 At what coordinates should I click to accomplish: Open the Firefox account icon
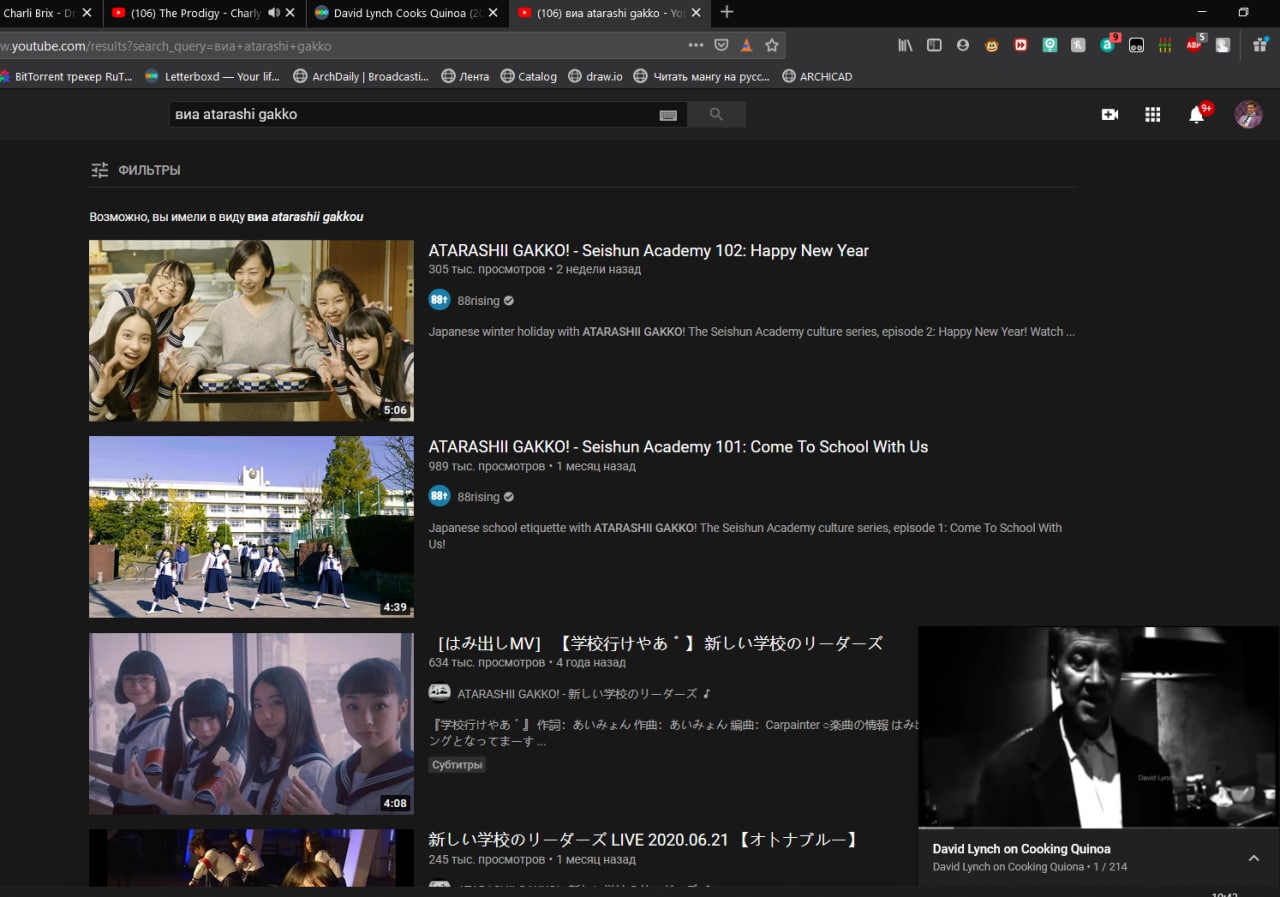click(x=963, y=45)
